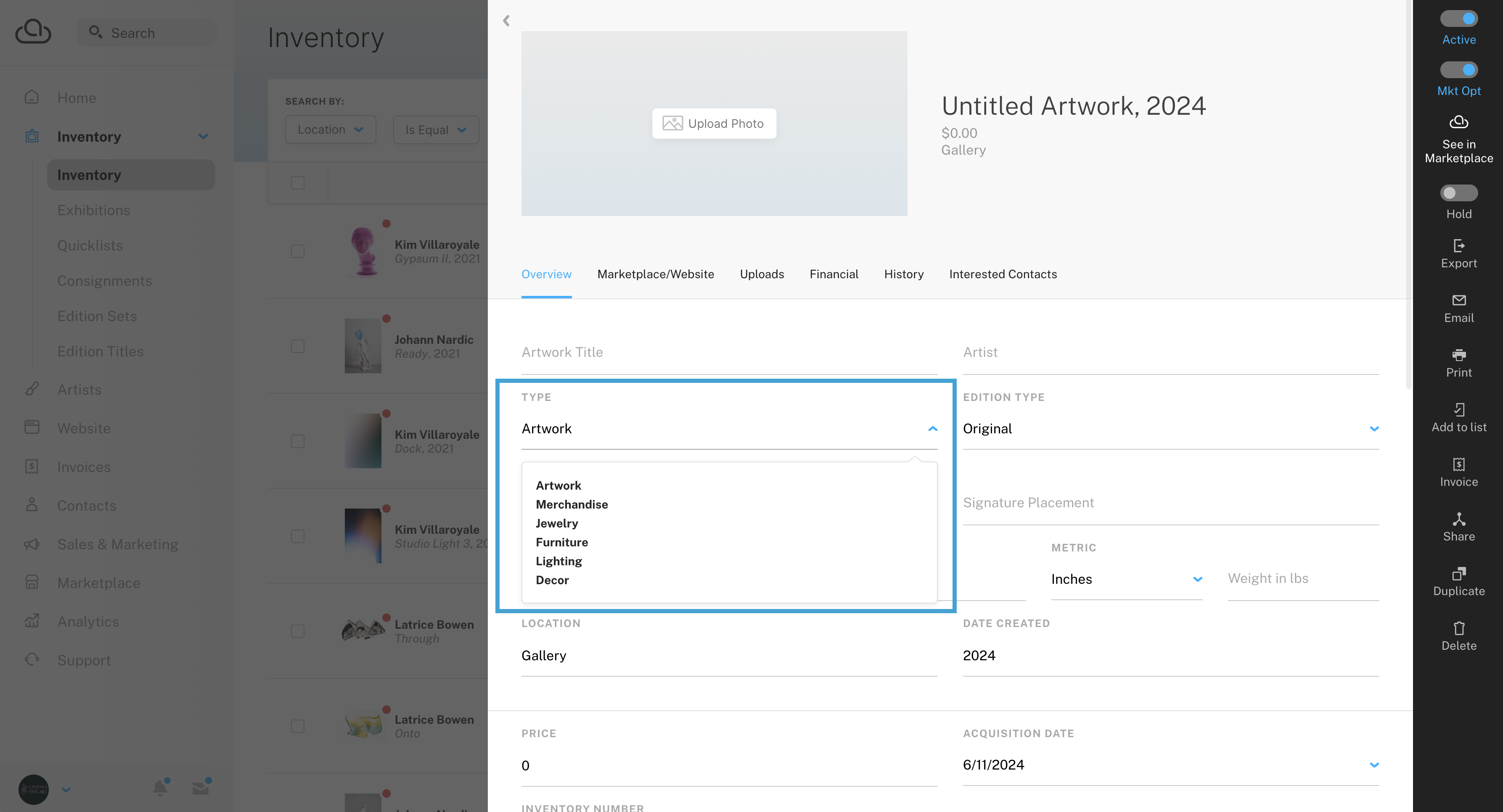Check the select-all checkbox in inventory list

[x=298, y=182]
